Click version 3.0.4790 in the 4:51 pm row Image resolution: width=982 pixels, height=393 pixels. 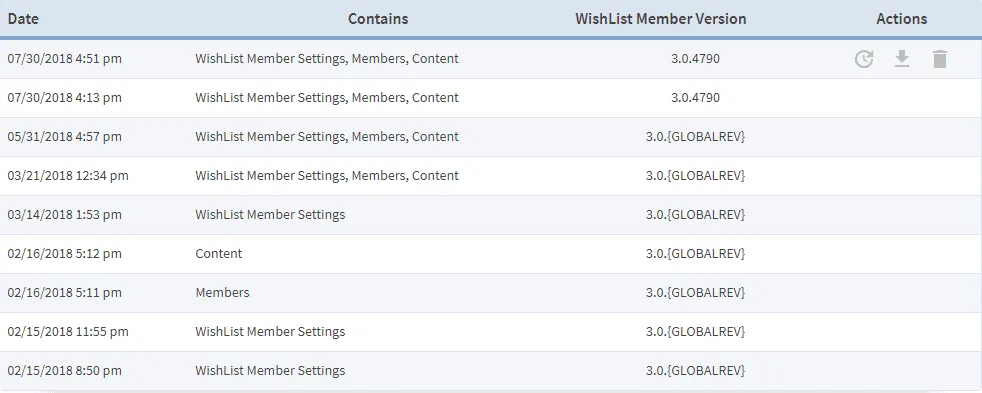pos(695,59)
